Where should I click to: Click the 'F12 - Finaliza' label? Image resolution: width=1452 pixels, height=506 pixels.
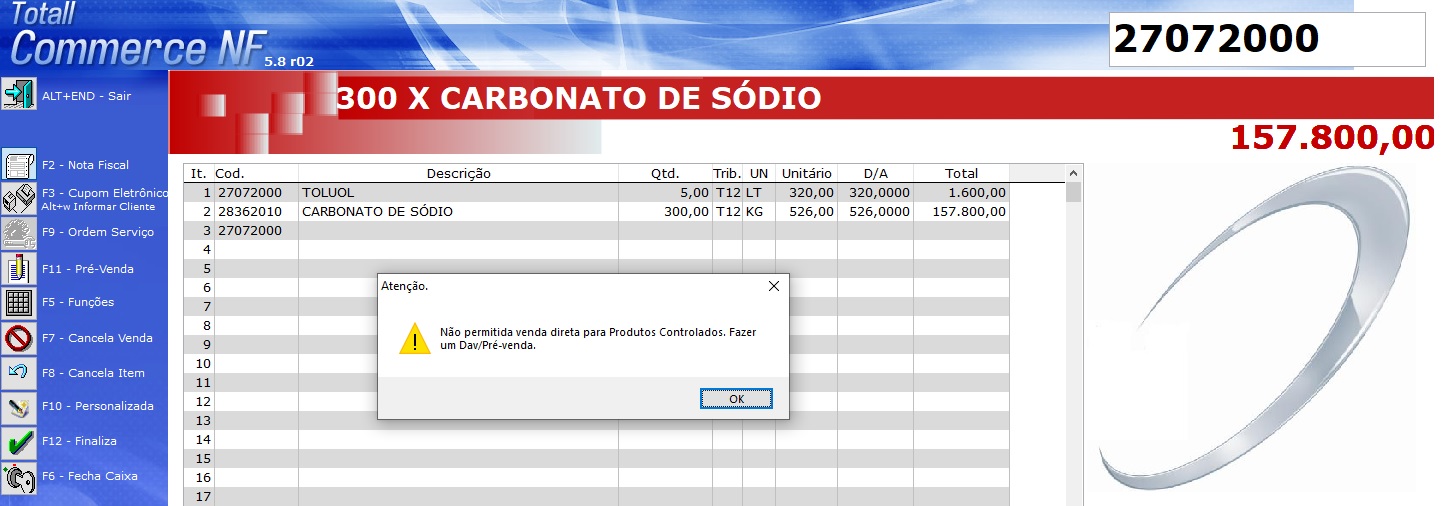[x=79, y=441]
